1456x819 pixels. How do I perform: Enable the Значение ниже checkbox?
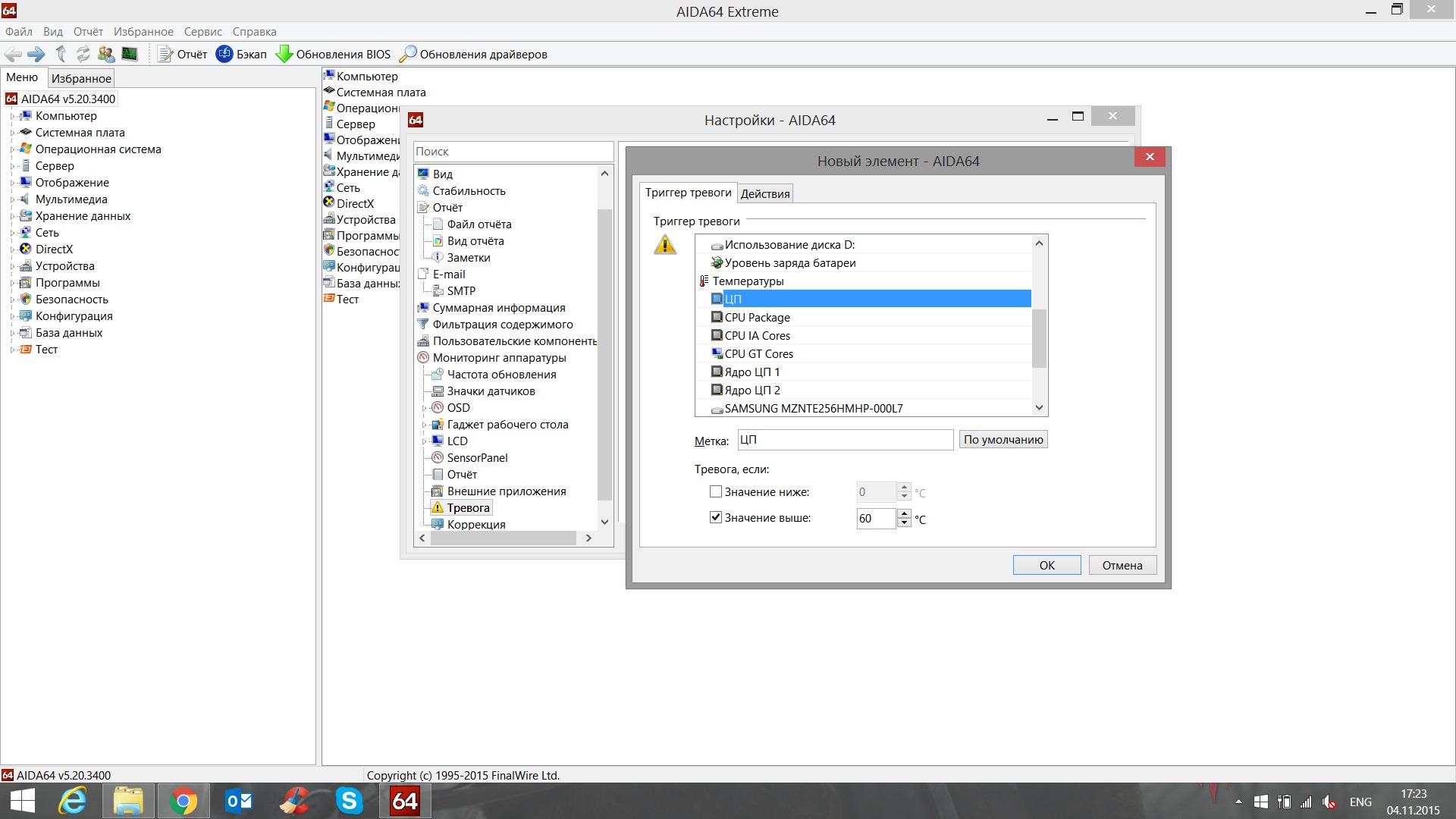click(715, 491)
